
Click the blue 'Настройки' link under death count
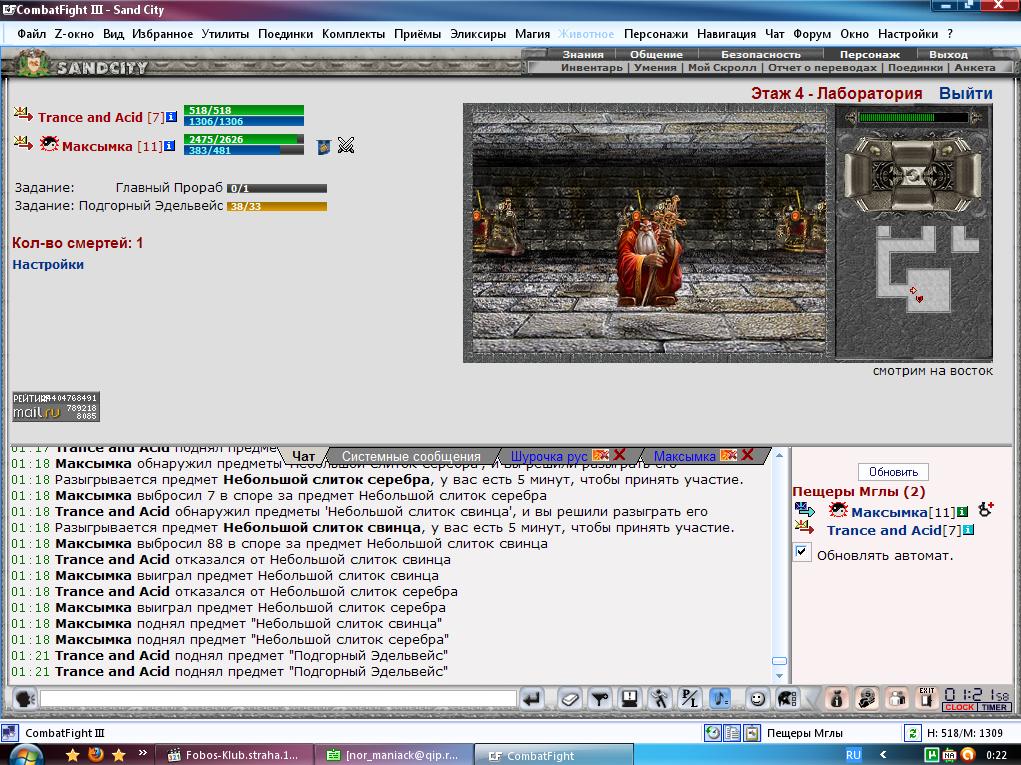tap(48, 264)
